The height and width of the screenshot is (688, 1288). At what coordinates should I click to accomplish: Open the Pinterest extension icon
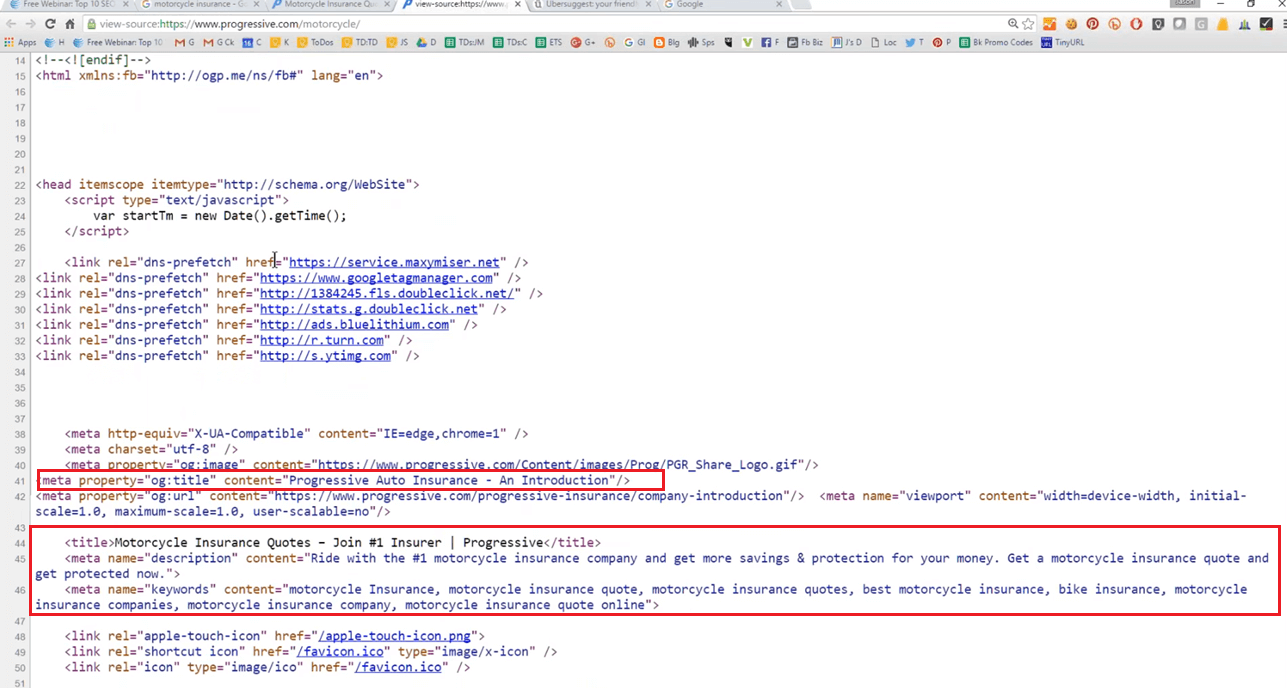coord(1092,24)
